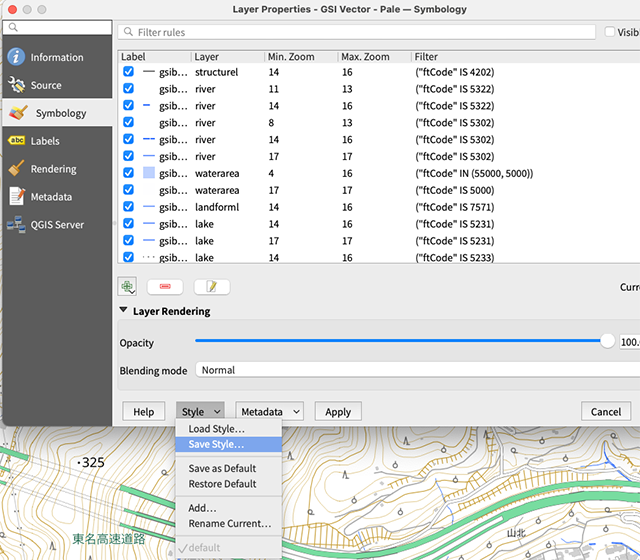Select the ("ftCode" IS 4202) filter cell
The height and width of the screenshot is (560, 640).
point(455,72)
